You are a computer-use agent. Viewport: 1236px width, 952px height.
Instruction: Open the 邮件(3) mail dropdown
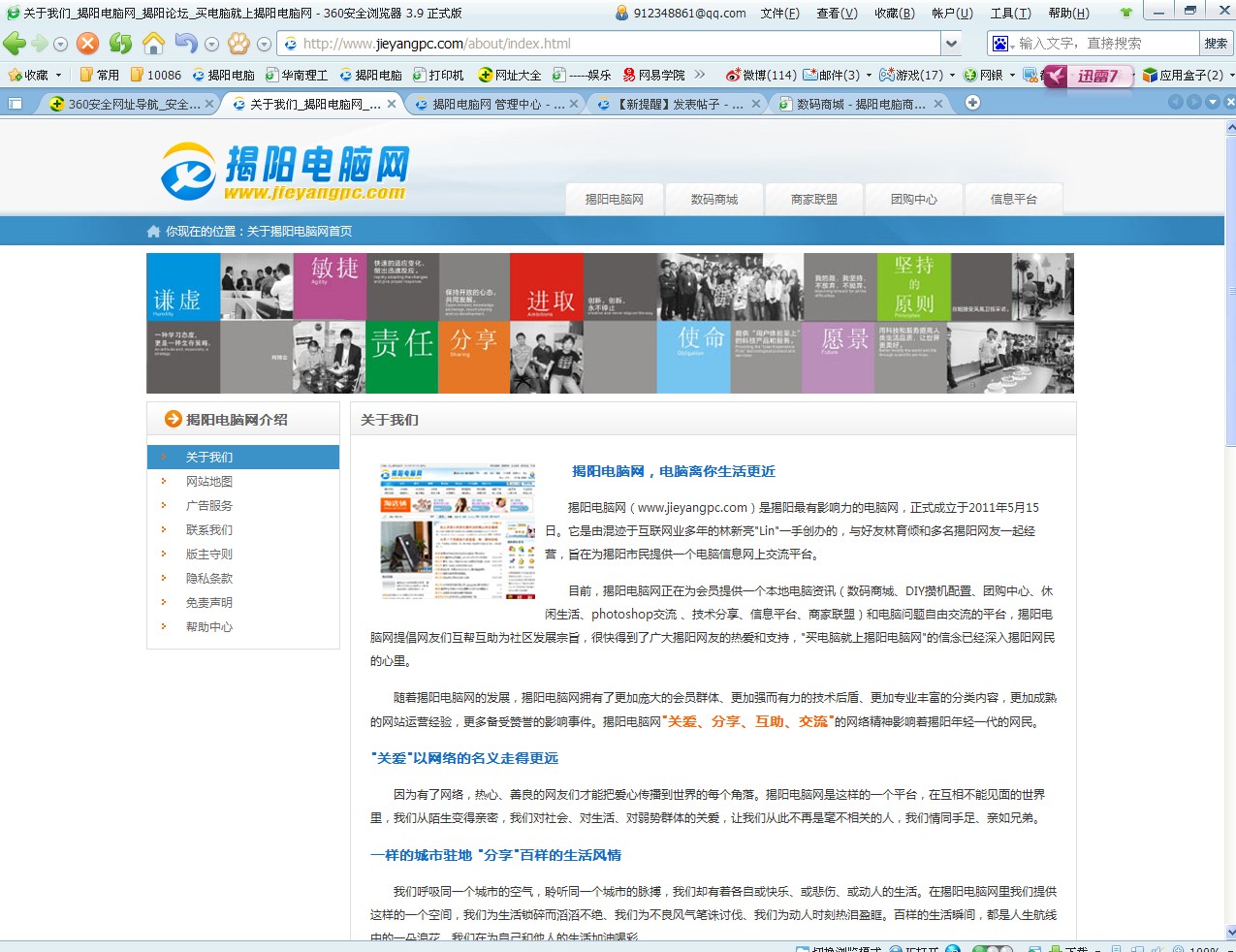pos(837,75)
